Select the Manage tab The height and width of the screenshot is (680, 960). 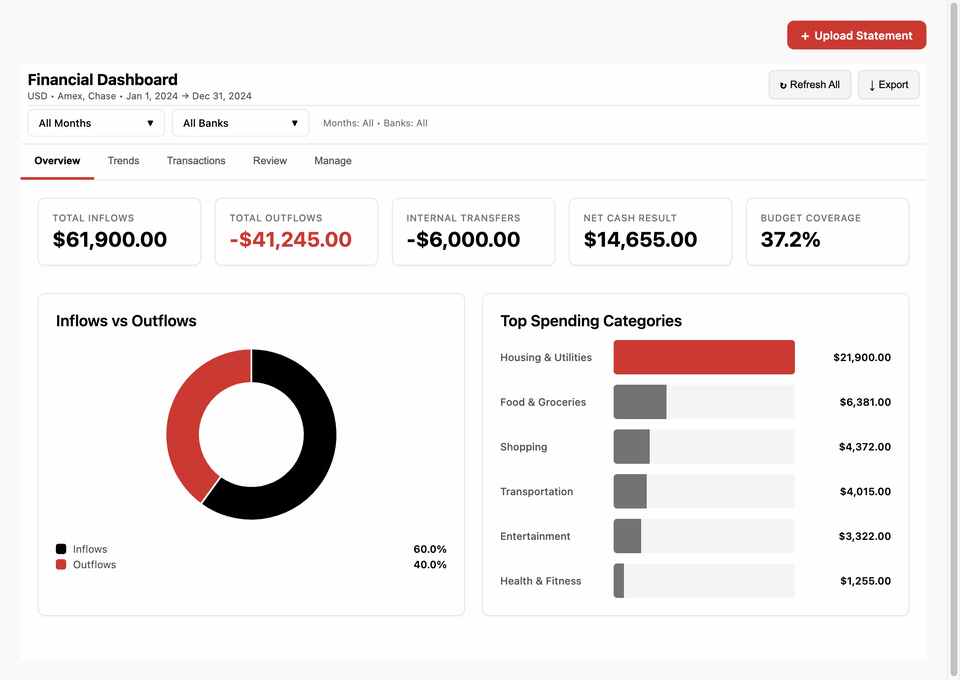coord(332,160)
